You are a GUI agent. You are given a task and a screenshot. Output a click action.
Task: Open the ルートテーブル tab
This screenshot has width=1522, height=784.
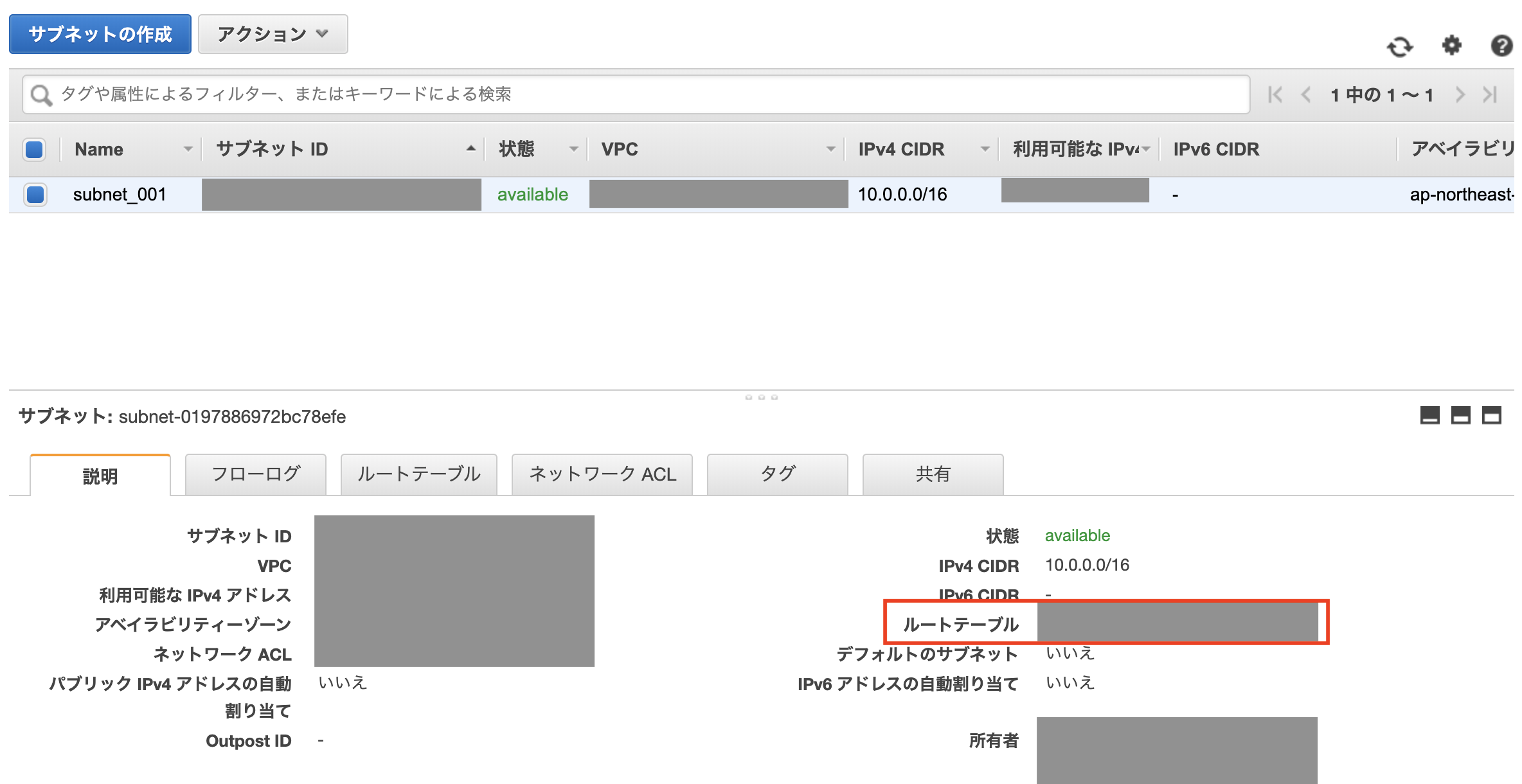[x=418, y=474]
